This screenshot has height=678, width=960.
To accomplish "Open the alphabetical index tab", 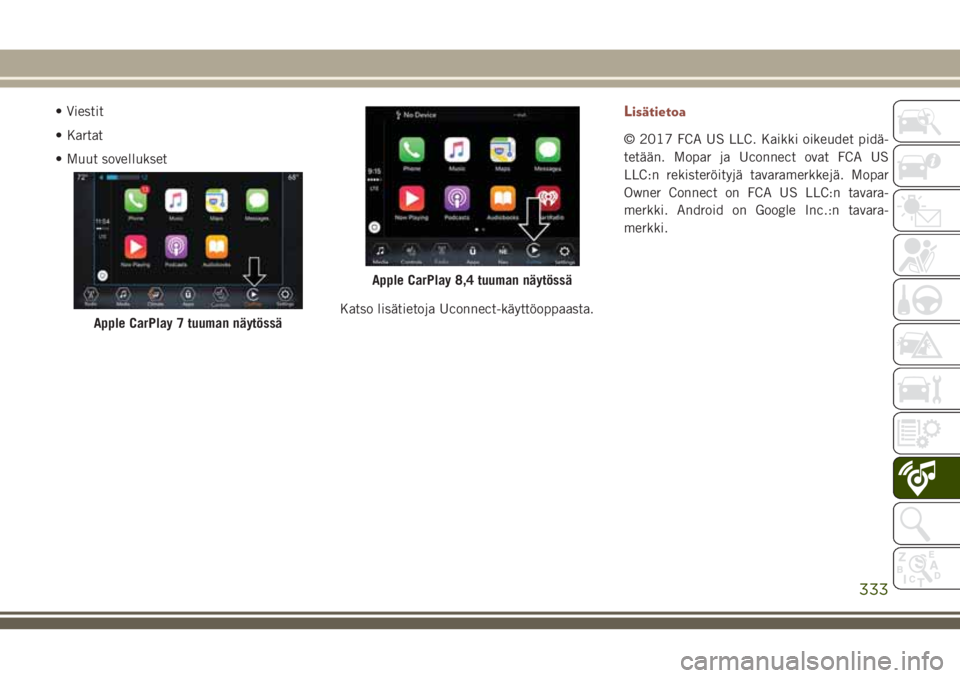I will [x=926, y=568].
